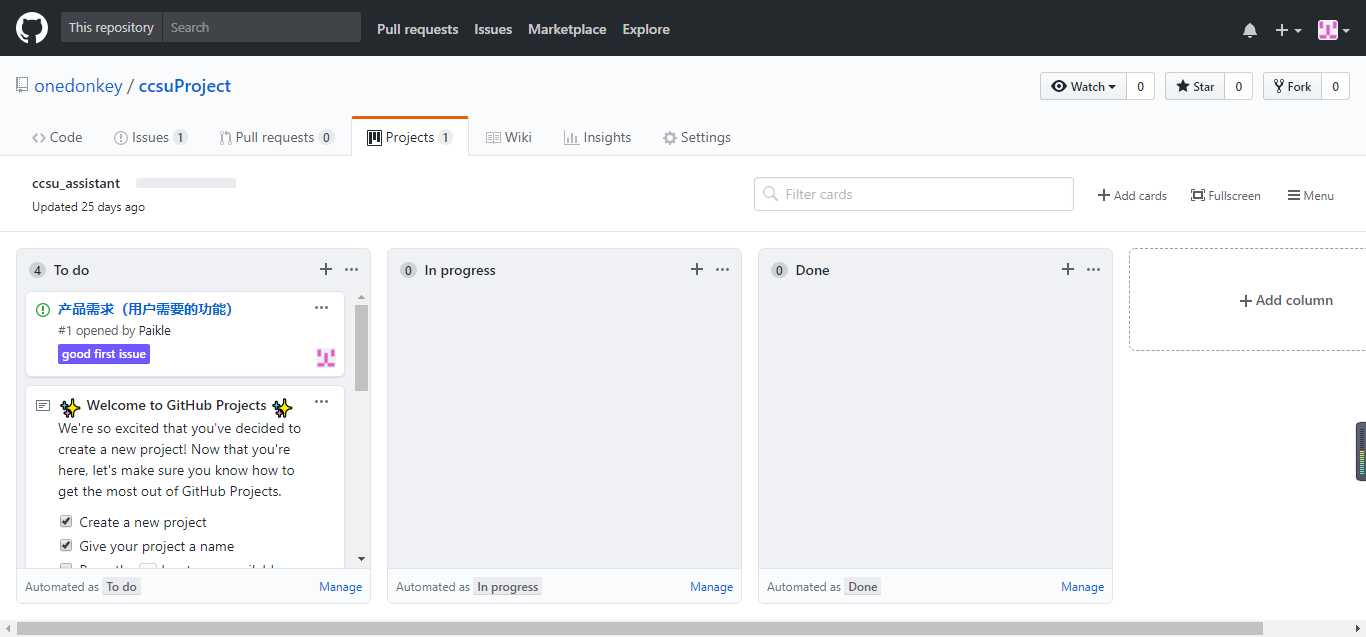
Task: Click Manage under the Done column
Action: point(1083,587)
